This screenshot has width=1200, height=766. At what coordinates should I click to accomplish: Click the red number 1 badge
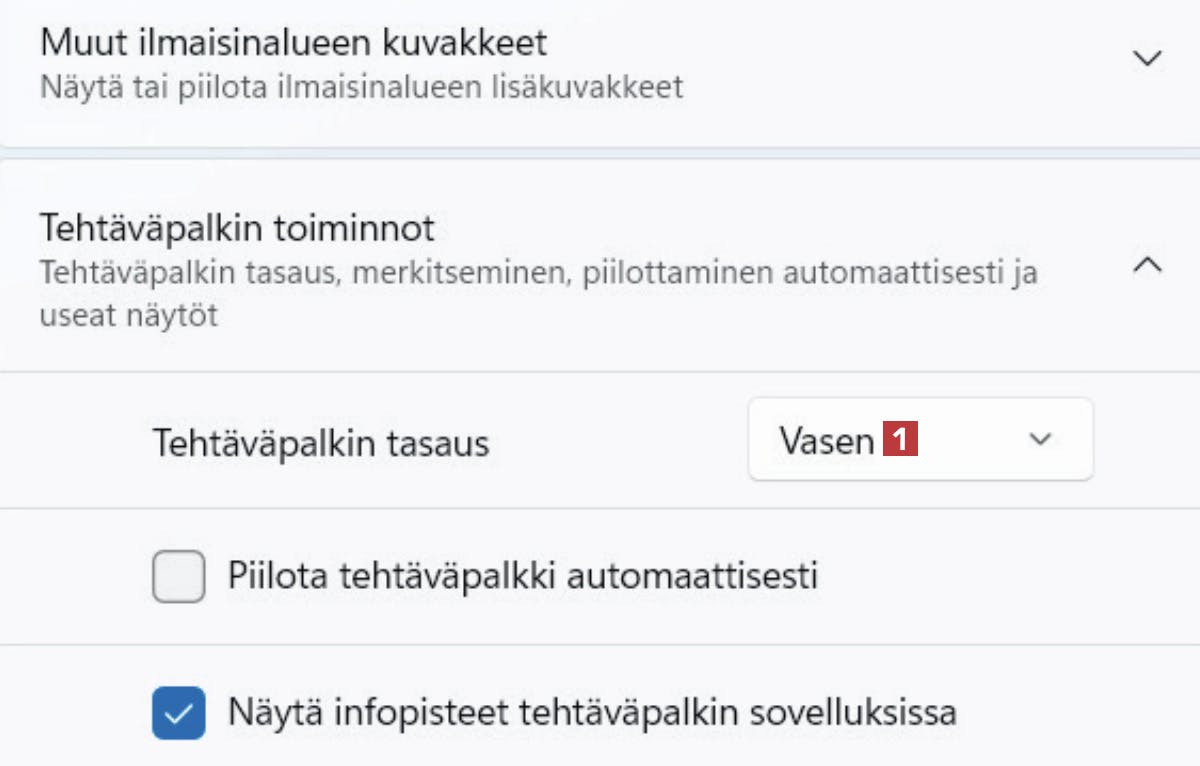(x=900, y=440)
